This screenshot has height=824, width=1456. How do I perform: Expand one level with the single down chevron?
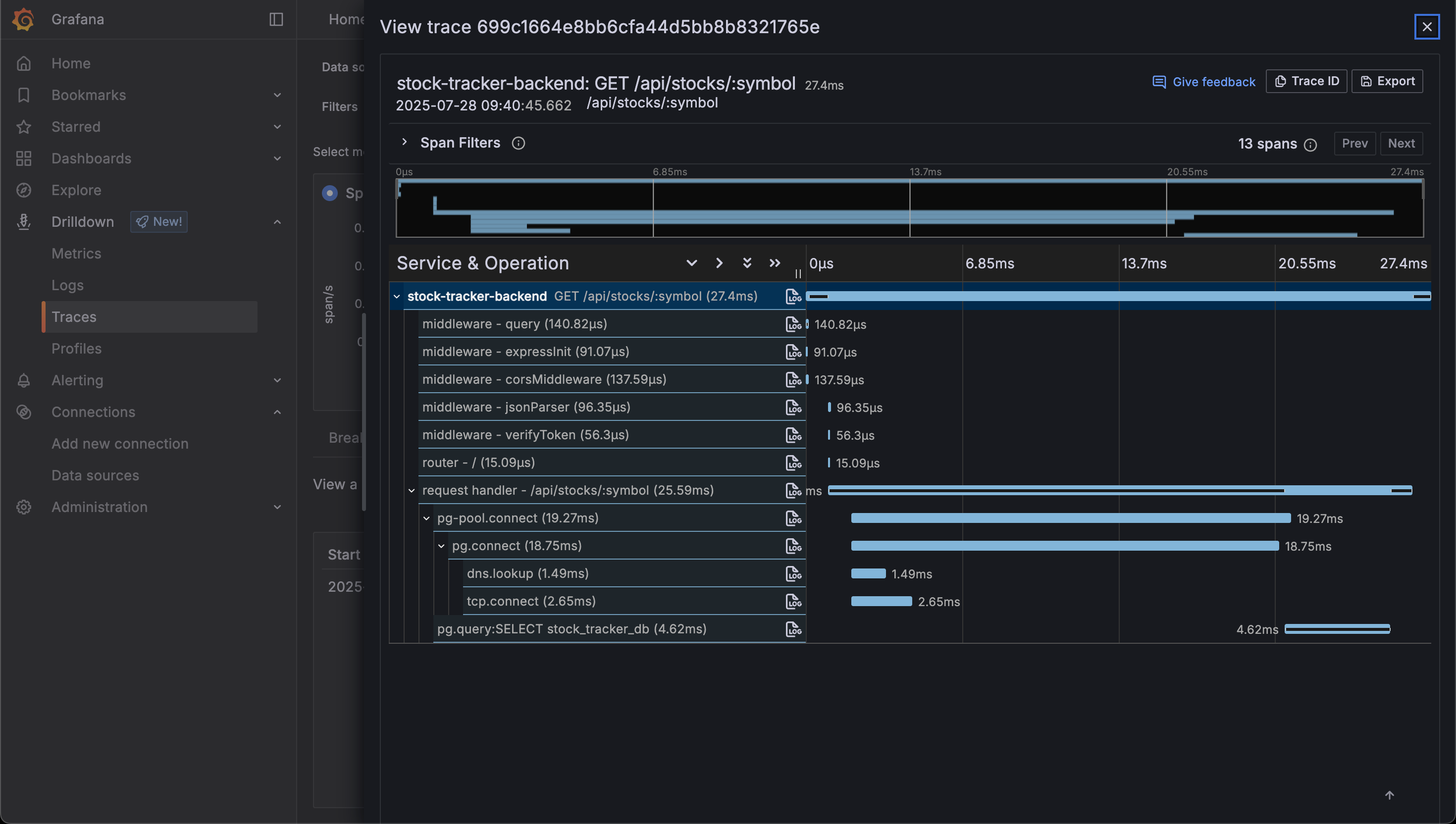[x=691, y=263]
